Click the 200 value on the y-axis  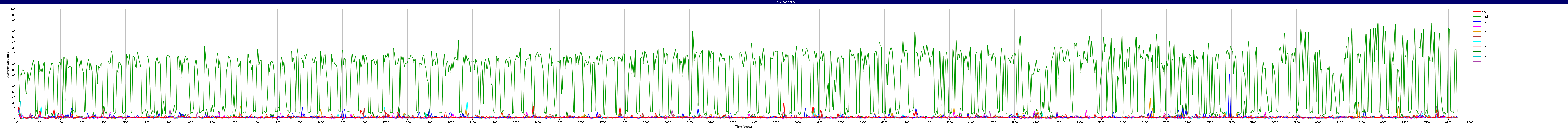coord(13,10)
